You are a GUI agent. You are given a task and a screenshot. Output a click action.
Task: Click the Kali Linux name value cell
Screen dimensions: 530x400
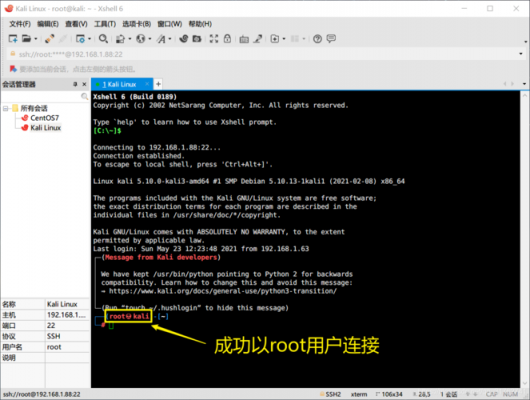click(x=67, y=304)
